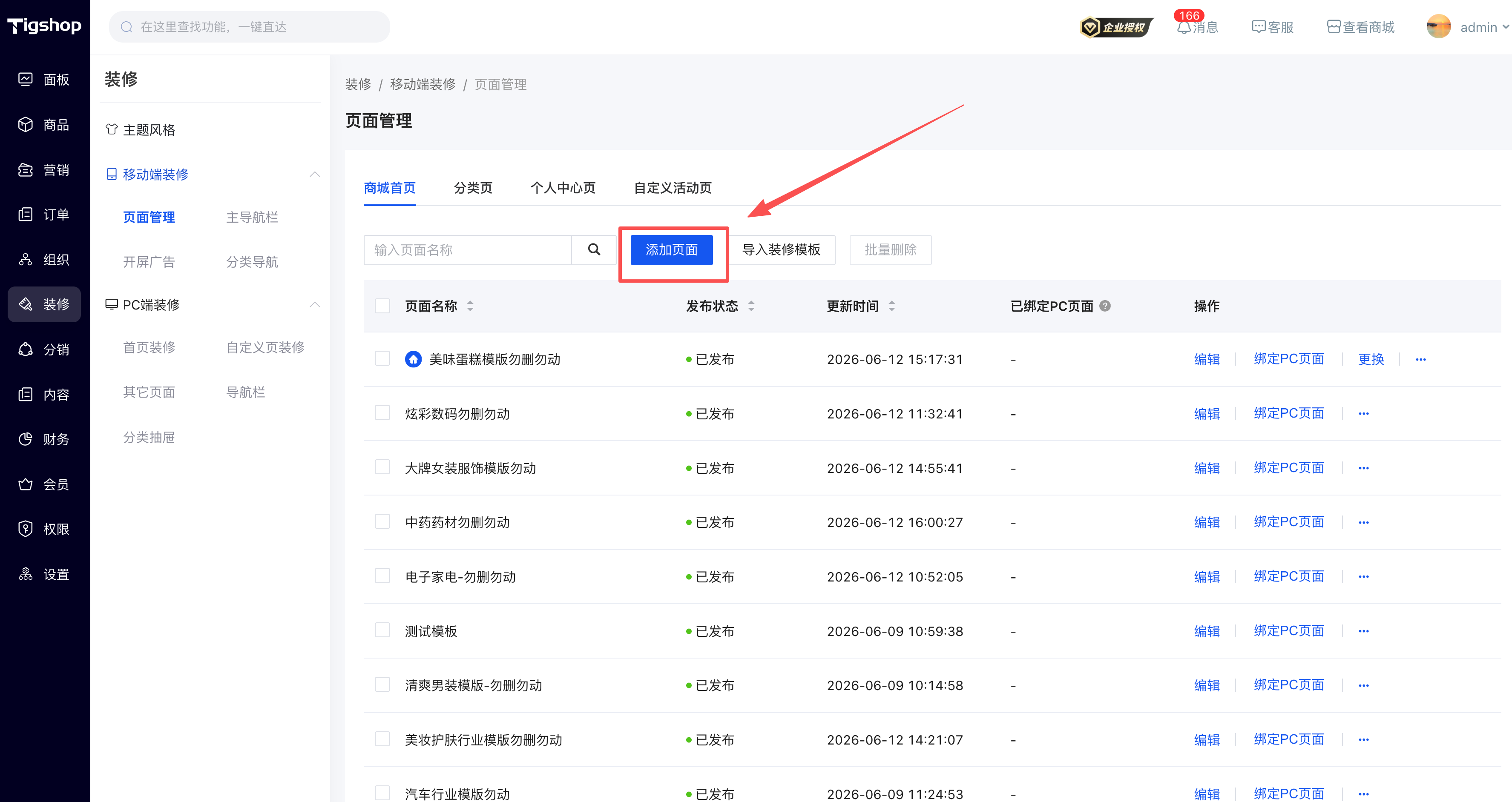
Task: Click 编辑 link for 中药药材勿删勿动
Action: click(x=1207, y=522)
